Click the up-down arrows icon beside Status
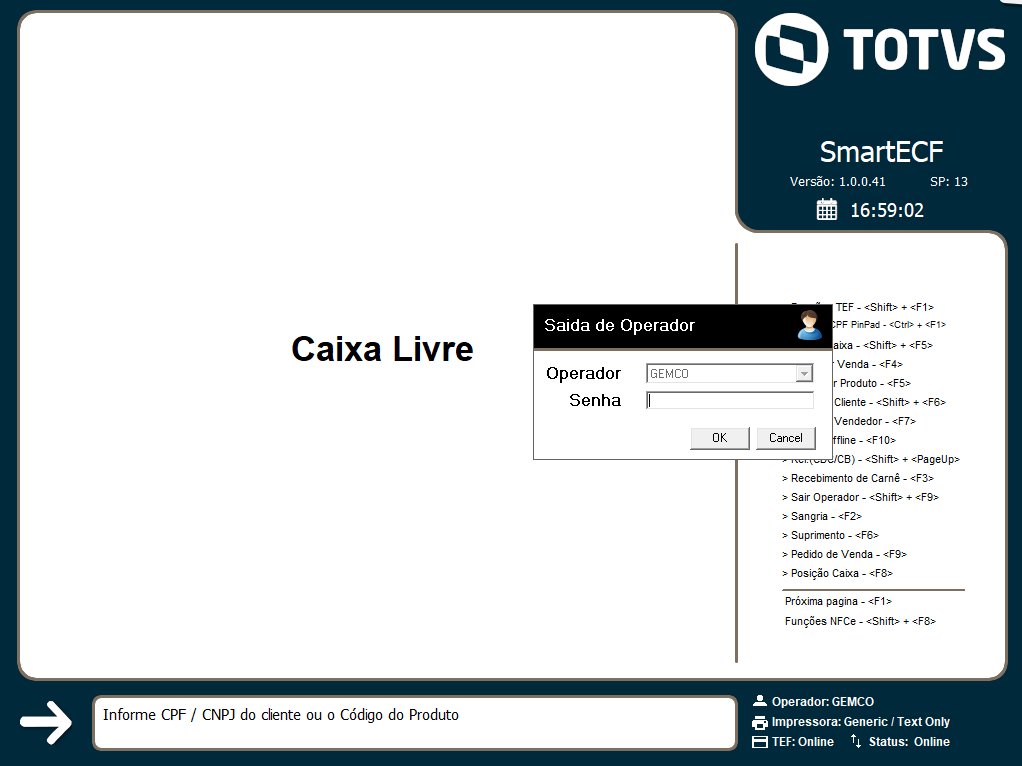Viewport: 1022px width, 766px height. pos(856,741)
